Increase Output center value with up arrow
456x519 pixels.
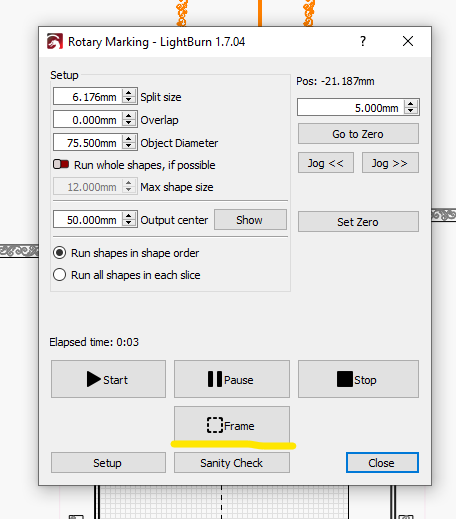[129, 216]
